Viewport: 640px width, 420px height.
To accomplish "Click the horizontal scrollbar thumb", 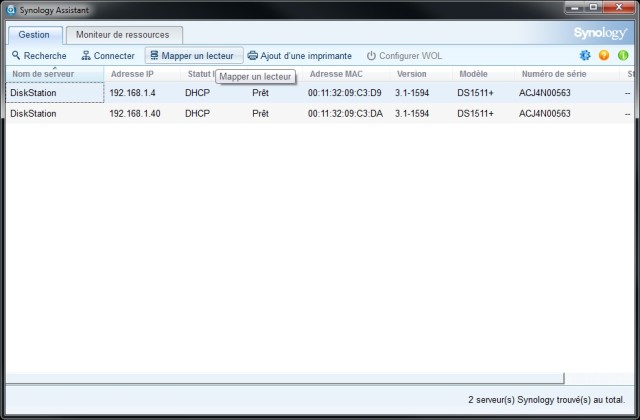I will [x=285, y=378].
